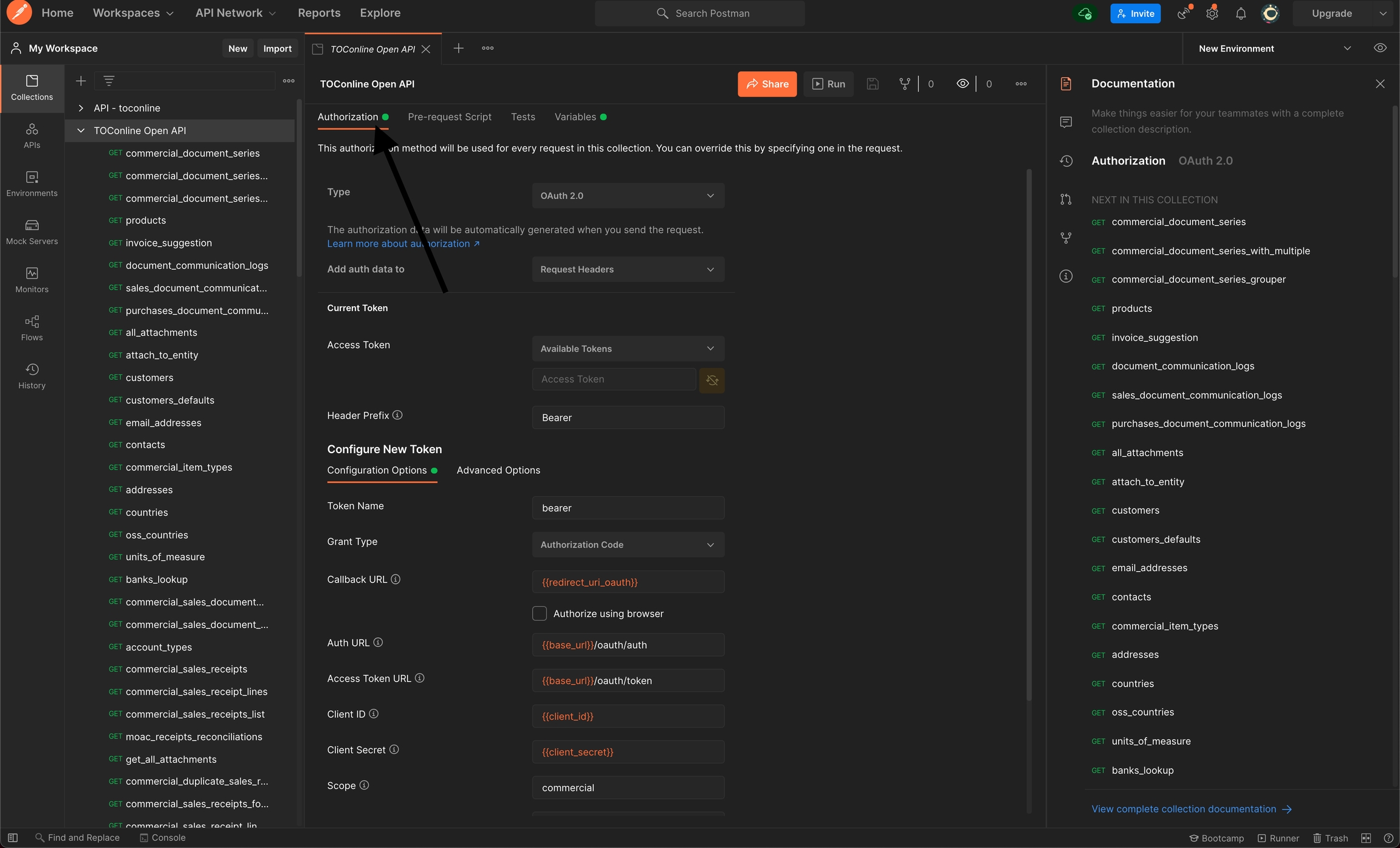Click the orange Share button
This screenshot has height=848, width=1400.
(767, 84)
